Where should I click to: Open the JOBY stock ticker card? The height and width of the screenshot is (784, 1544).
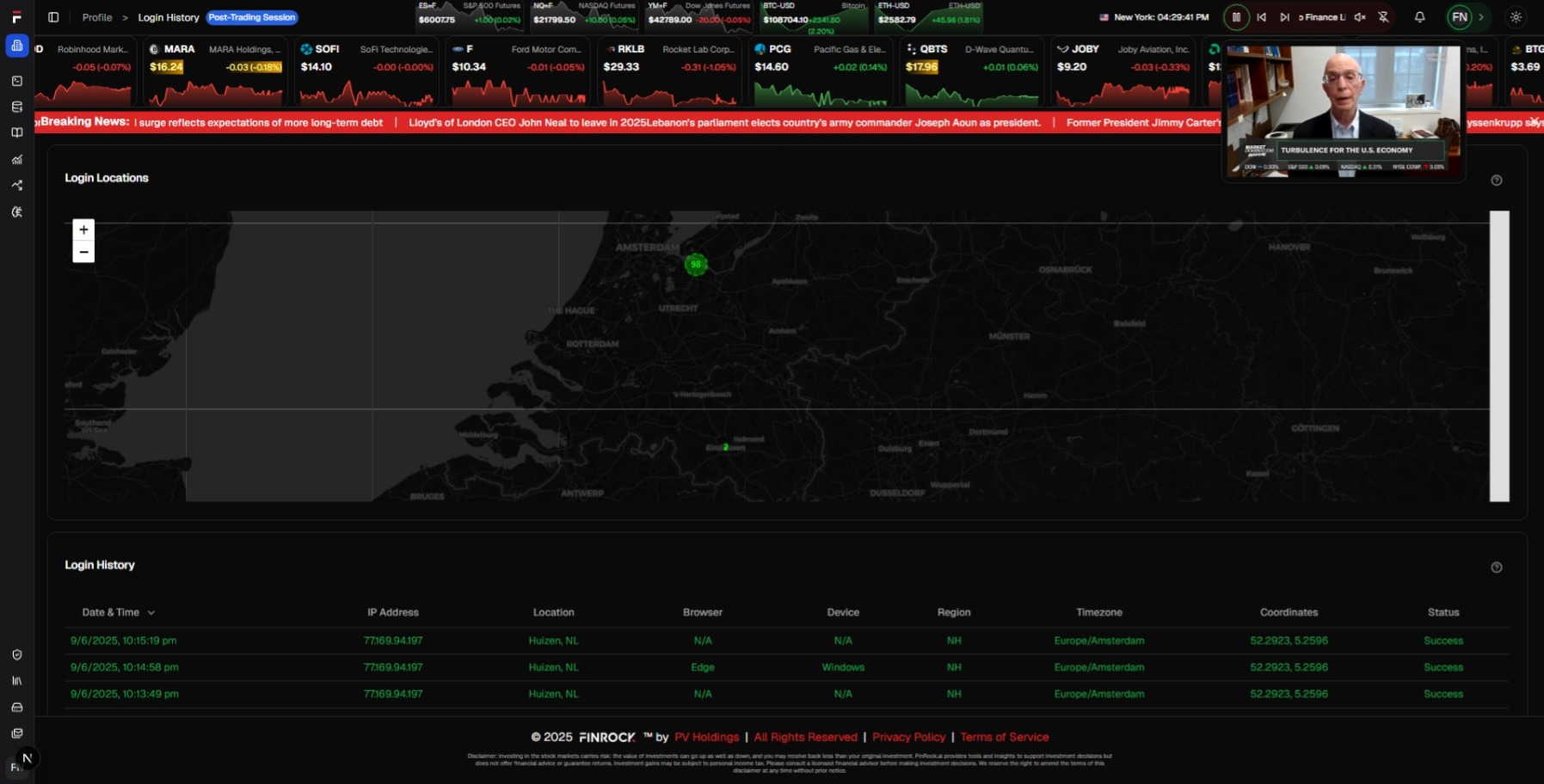tap(1123, 71)
